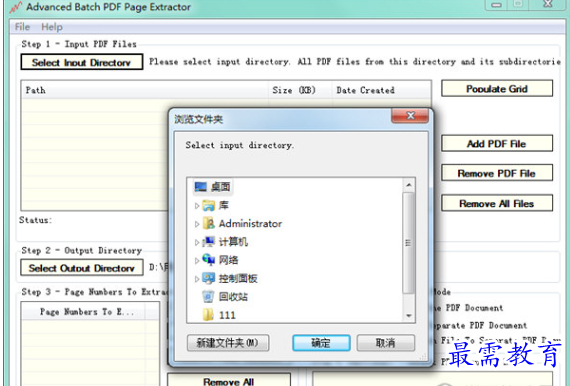The width and height of the screenshot is (570, 386).
Task: Click the Remove PDF File button
Action: 497,173
